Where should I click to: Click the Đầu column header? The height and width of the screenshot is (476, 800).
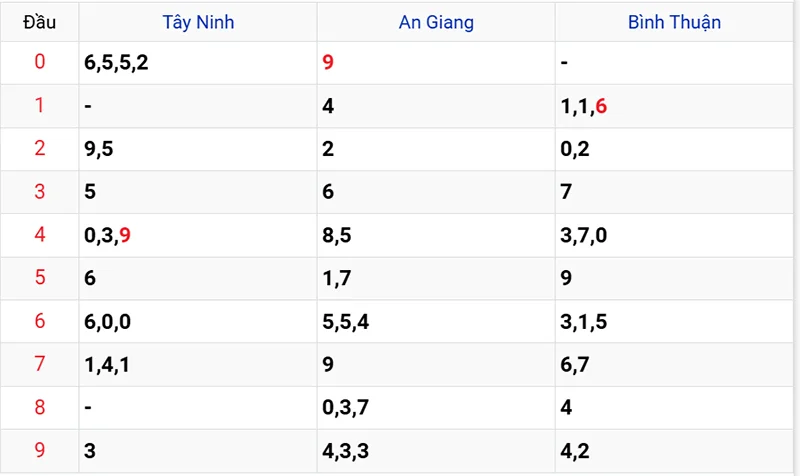[40, 22]
